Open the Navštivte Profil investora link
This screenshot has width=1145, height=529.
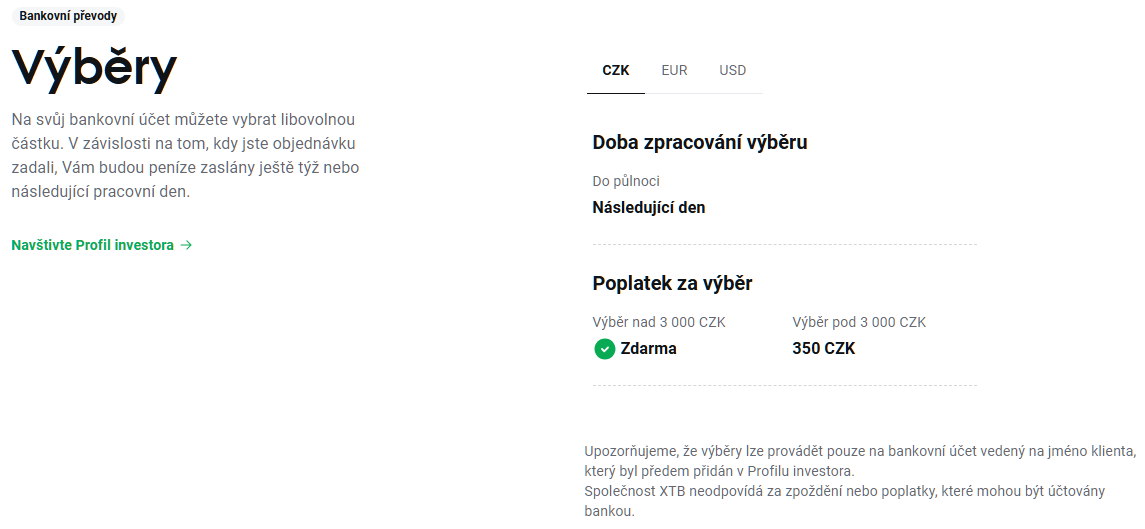(93, 245)
